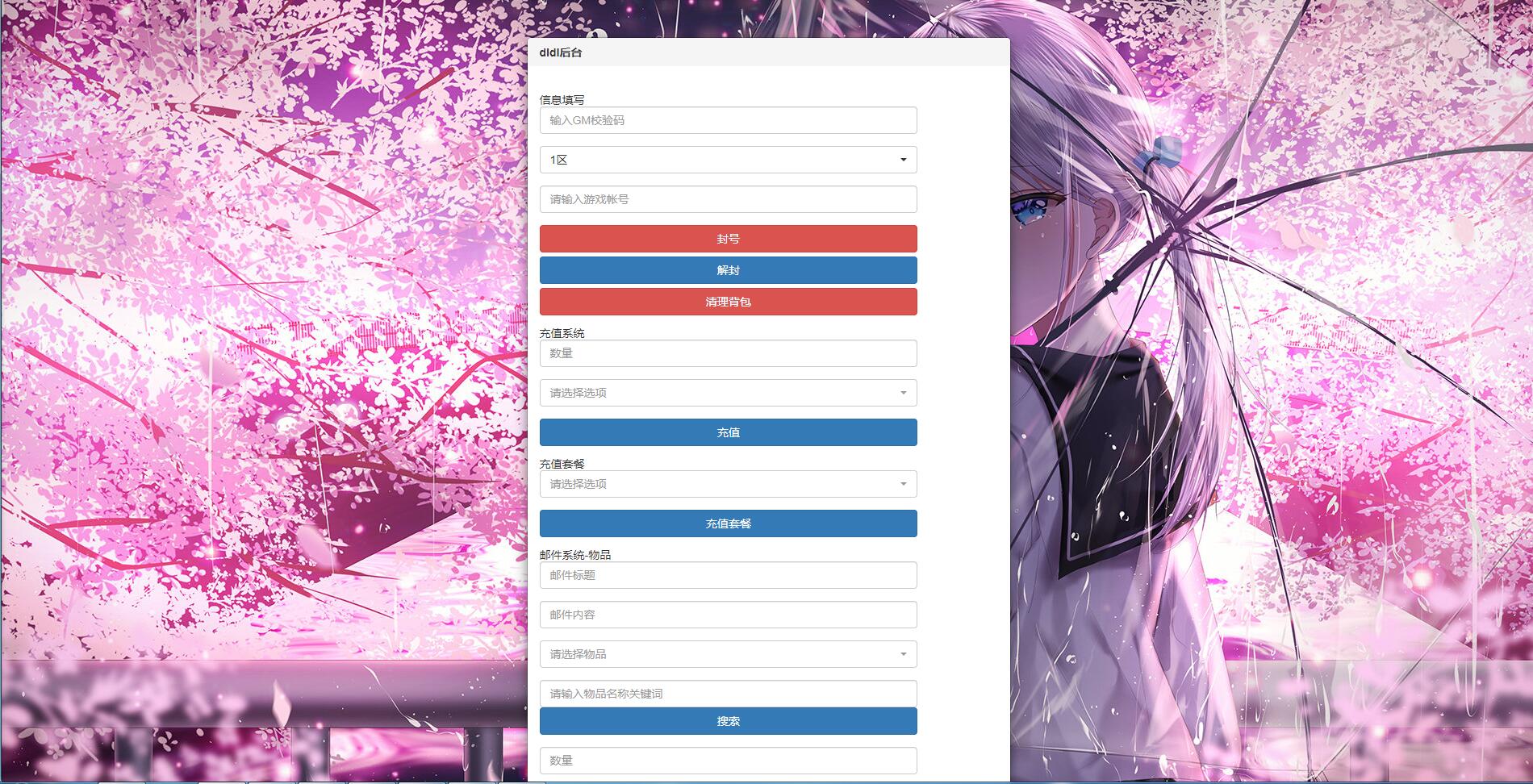Click the 充值系统 数量 quantity field
This screenshot has width=1533, height=784.
click(728, 353)
